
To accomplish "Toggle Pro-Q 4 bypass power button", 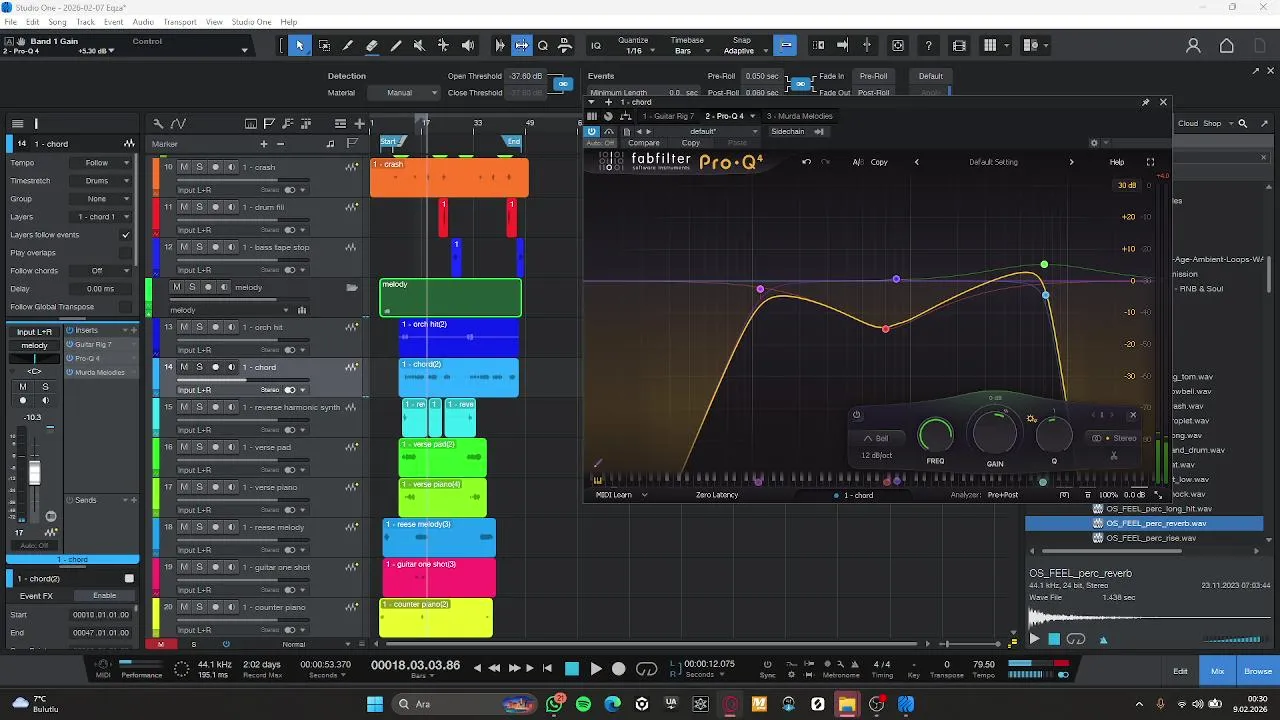I will tap(591, 131).
